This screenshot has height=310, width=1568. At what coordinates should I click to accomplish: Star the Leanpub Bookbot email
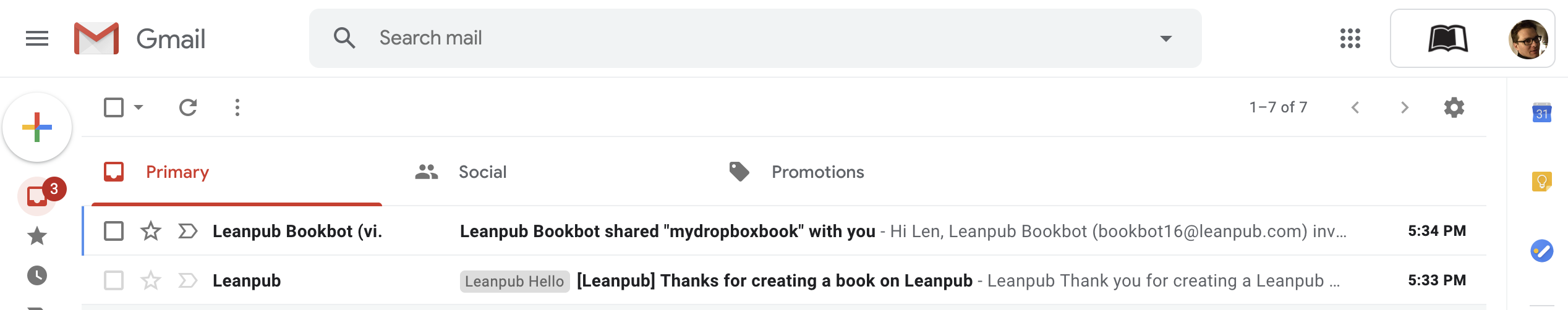pos(151,231)
